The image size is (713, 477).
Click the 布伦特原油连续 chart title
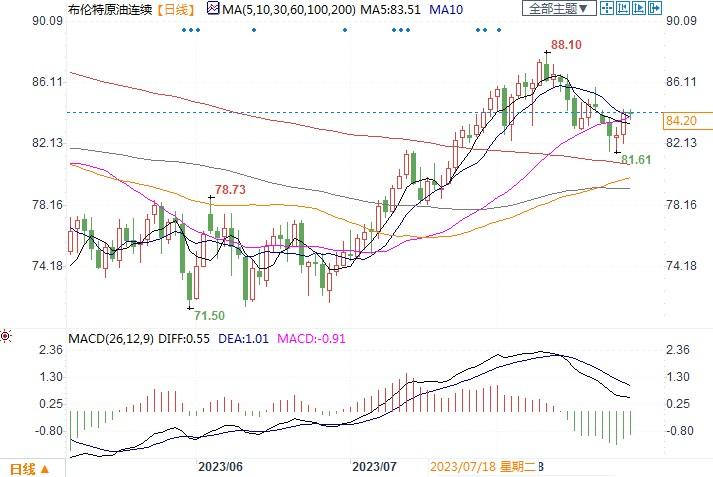(108, 8)
